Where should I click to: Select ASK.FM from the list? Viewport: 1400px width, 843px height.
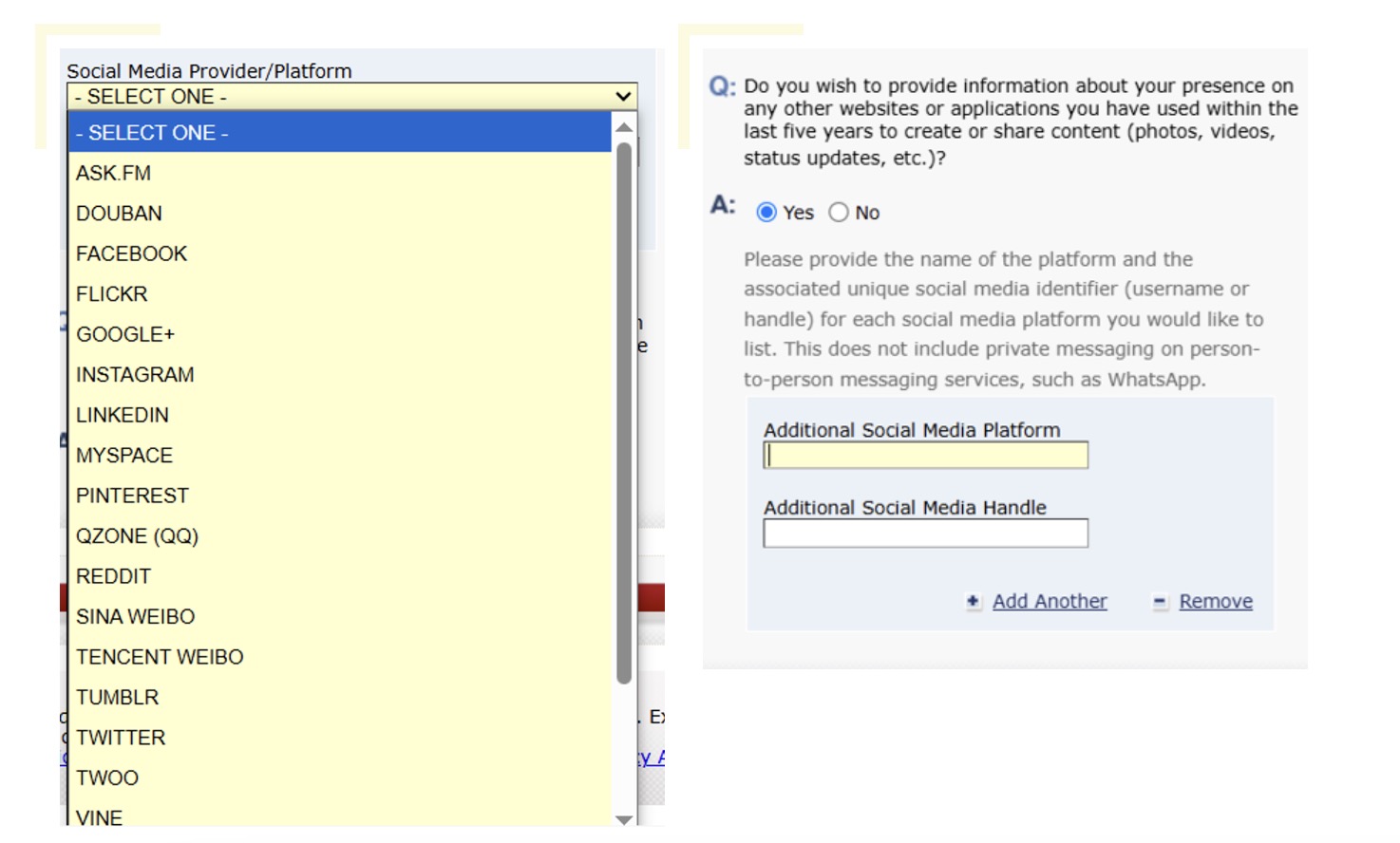click(340, 173)
